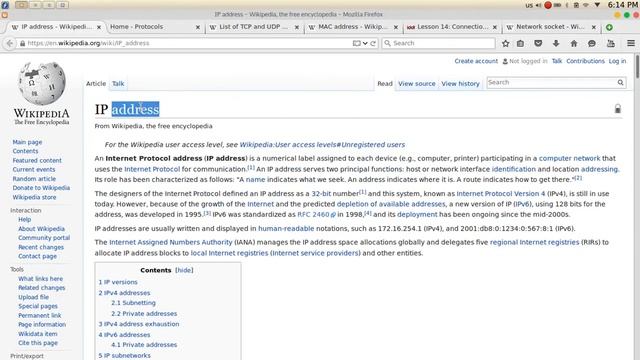The image size is (640, 360).
Task: Click Donate to Wikipedia link
Action: pos(41,188)
